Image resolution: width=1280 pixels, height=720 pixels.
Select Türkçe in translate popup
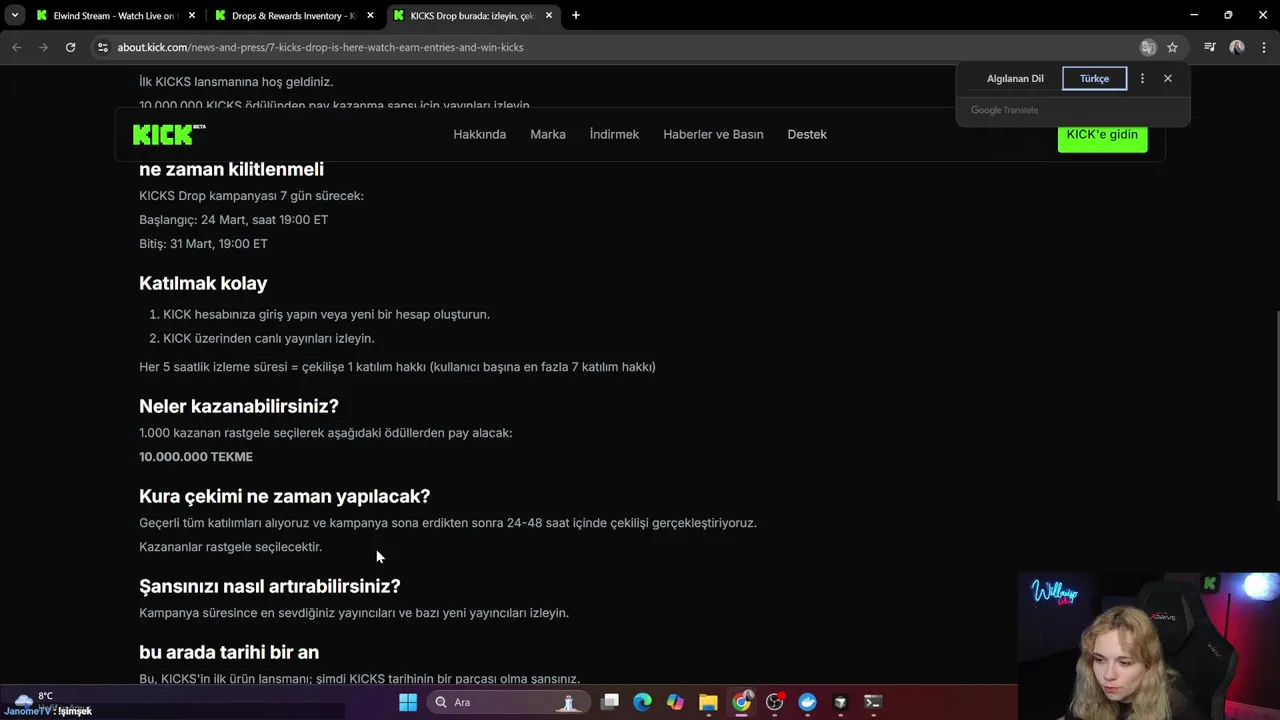(x=1094, y=78)
